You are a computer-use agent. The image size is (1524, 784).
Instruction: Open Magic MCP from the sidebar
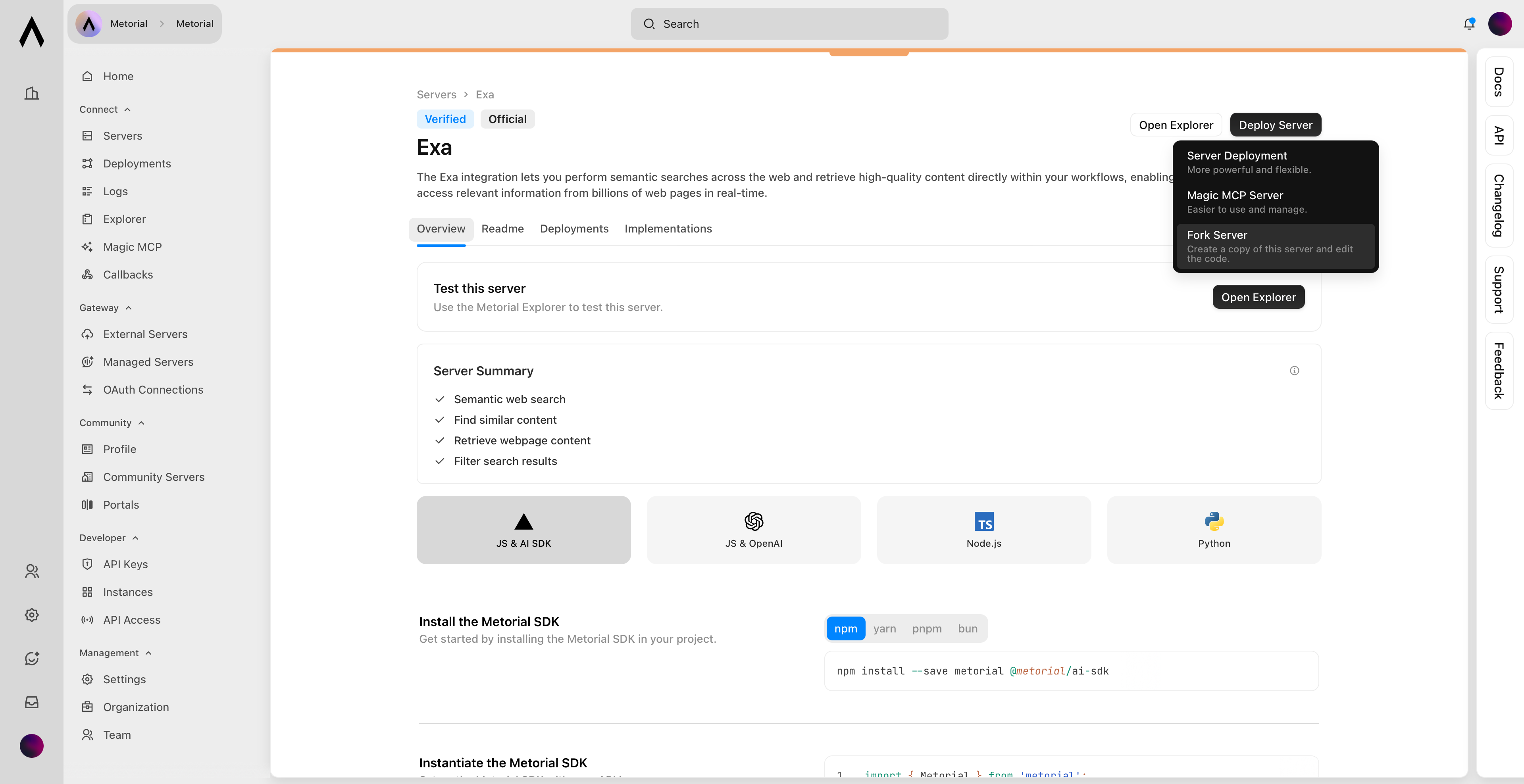131,246
